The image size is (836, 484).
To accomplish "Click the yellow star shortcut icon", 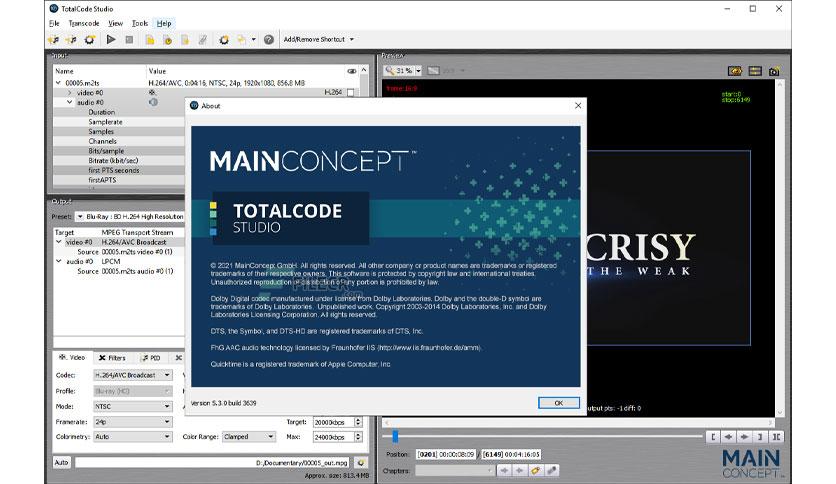I will (242, 40).
